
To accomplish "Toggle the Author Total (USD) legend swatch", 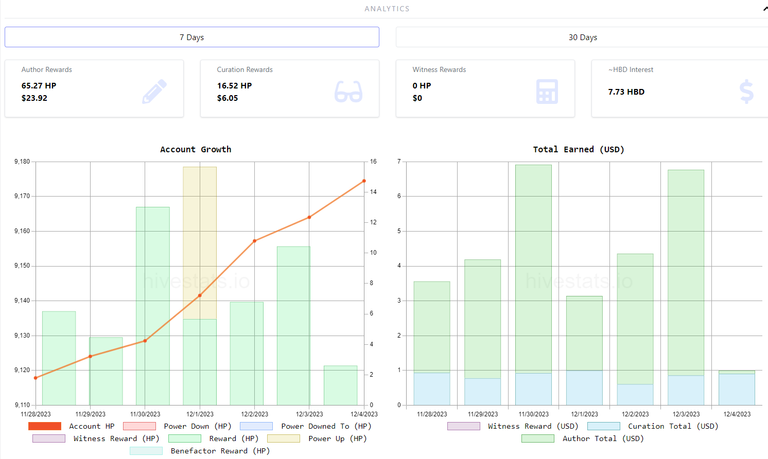I will [538, 438].
